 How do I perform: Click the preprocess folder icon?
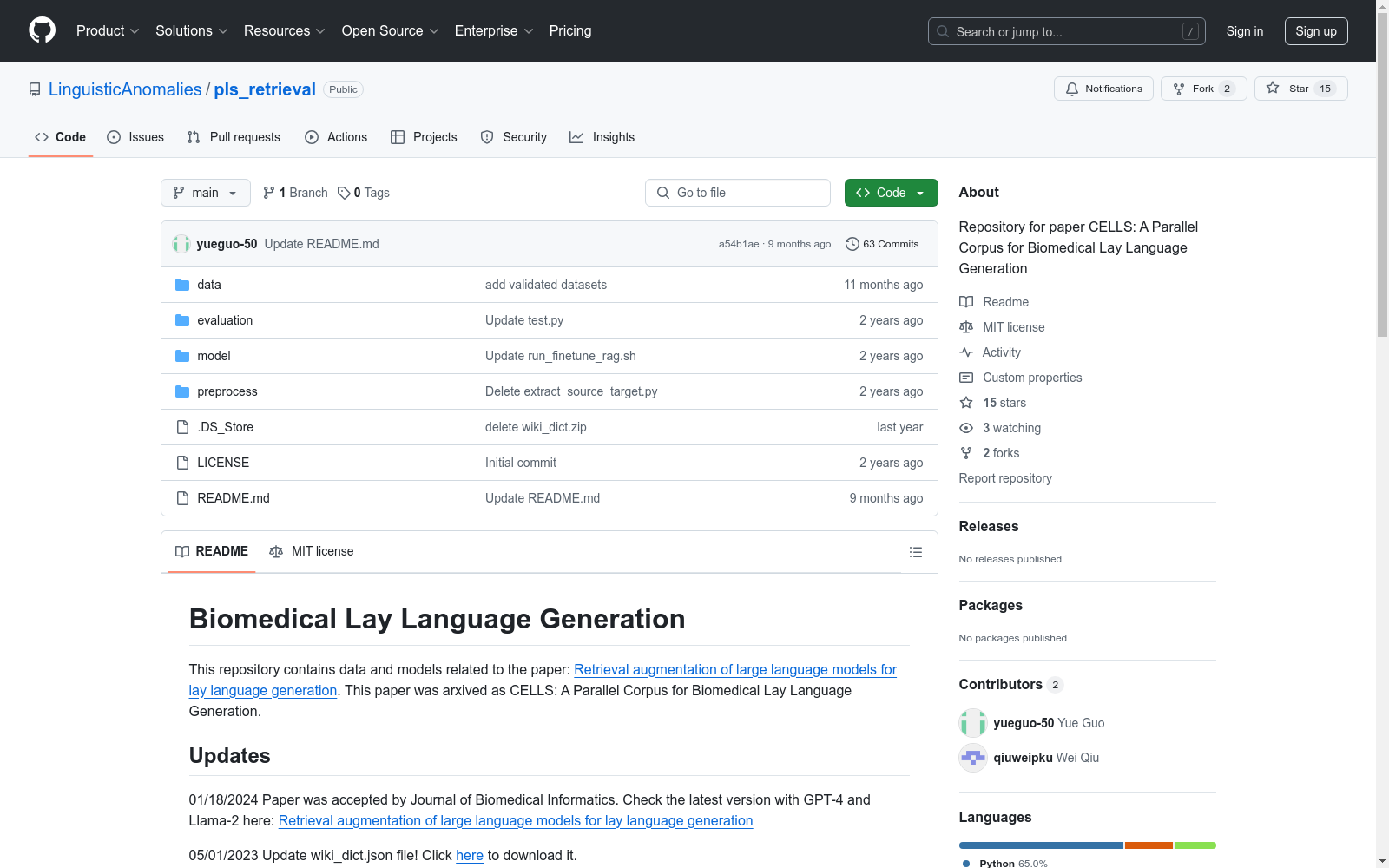click(182, 391)
